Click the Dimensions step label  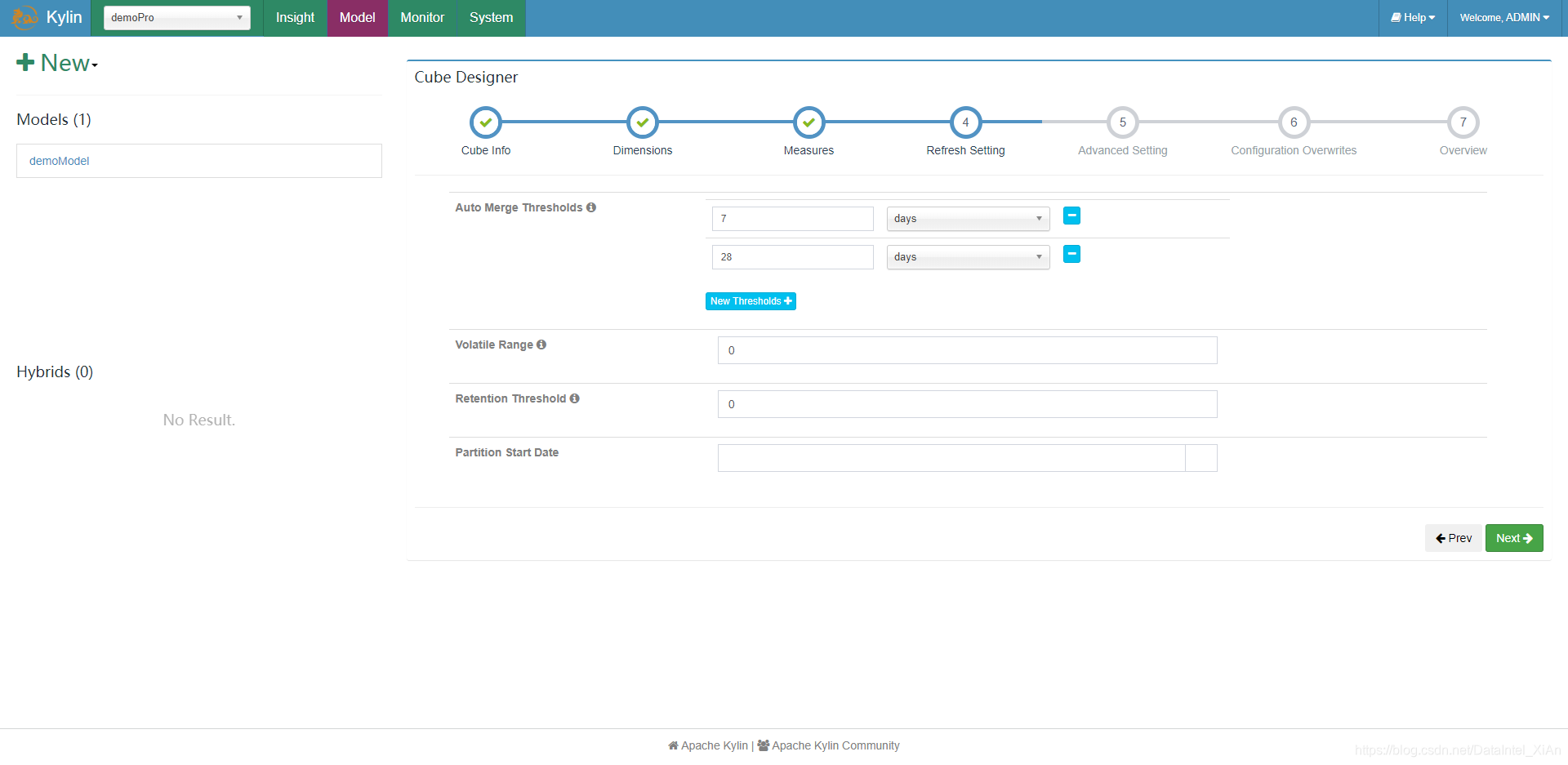(643, 150)
